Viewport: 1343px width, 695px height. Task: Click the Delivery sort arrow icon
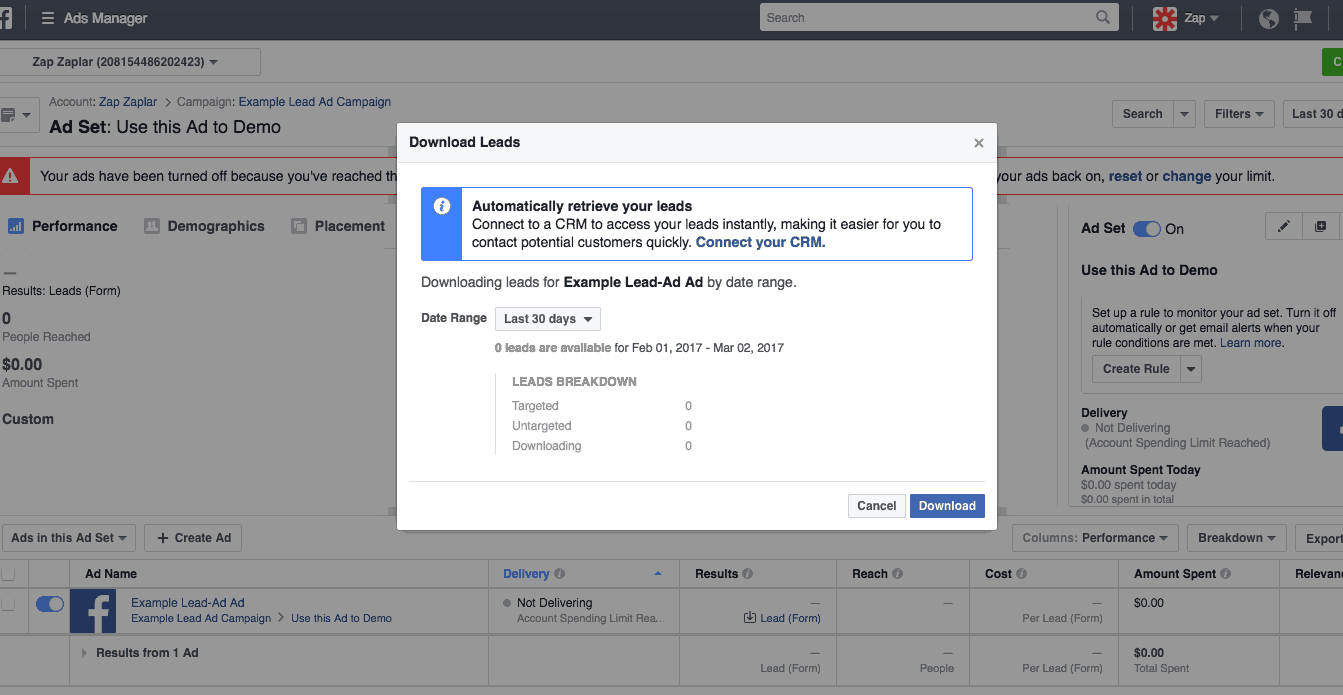pyautogui.click(x=658, y=574)
